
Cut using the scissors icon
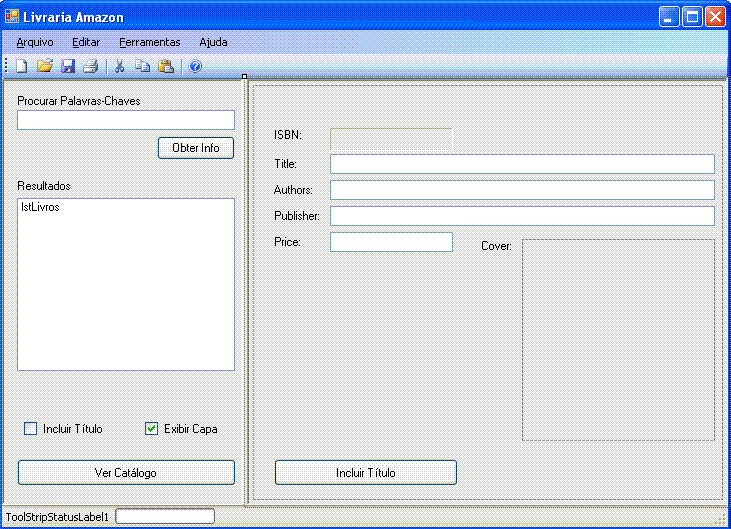(x=120, y=66)
